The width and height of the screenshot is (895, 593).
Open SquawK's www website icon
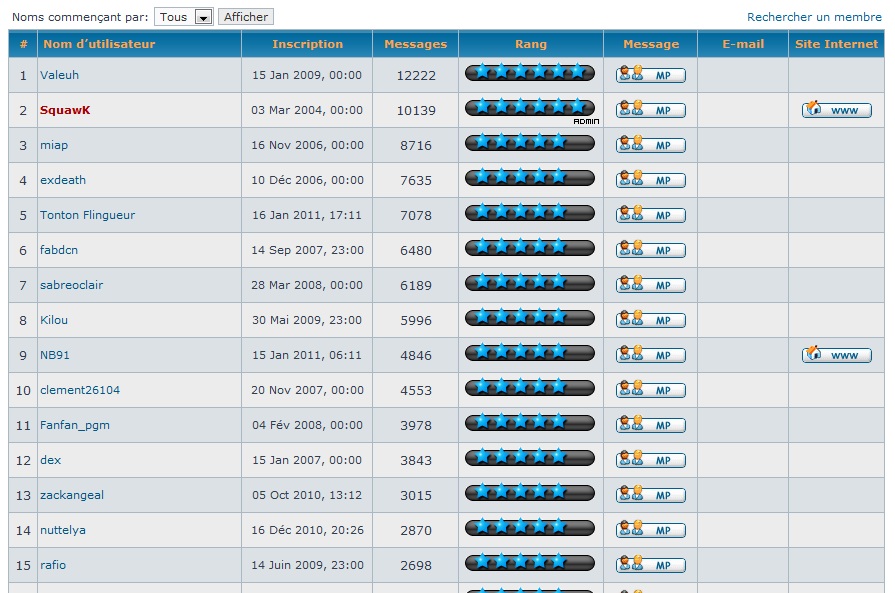[837, 110]
